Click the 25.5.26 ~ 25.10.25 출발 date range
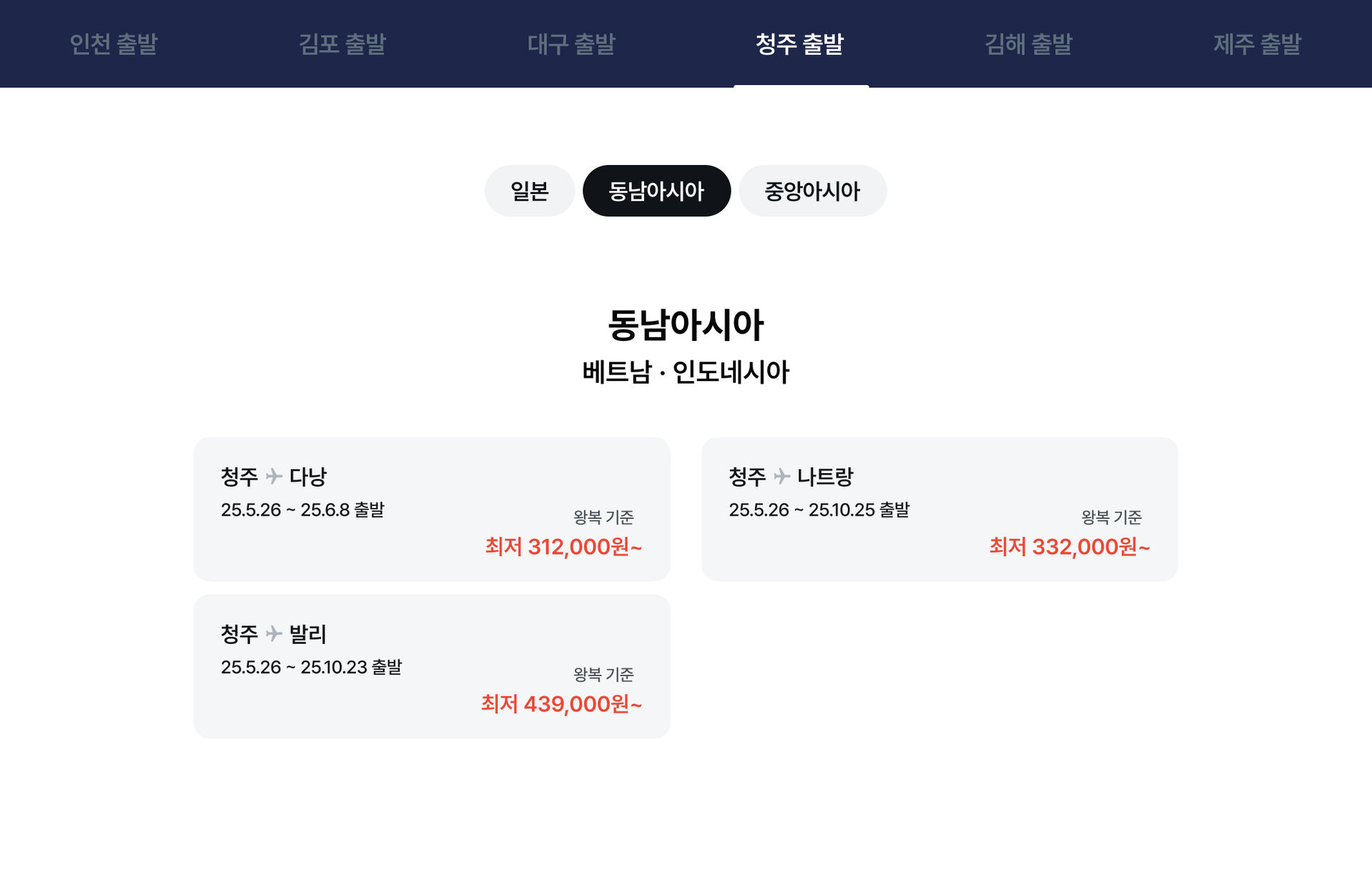 click(819, 510)
